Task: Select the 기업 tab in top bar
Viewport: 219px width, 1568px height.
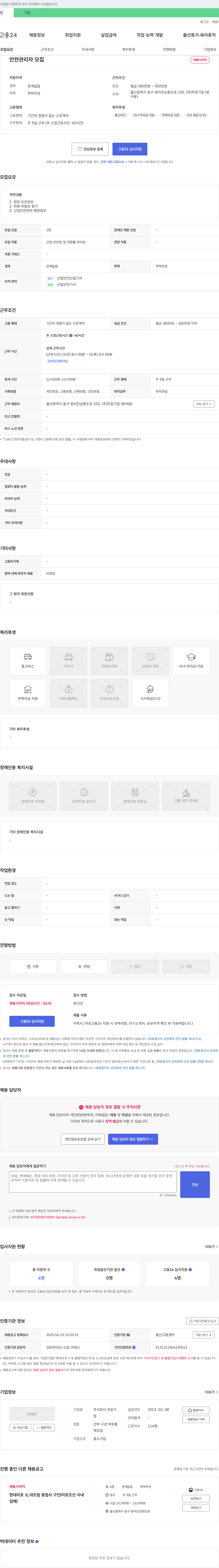Action: pos(27,13)
